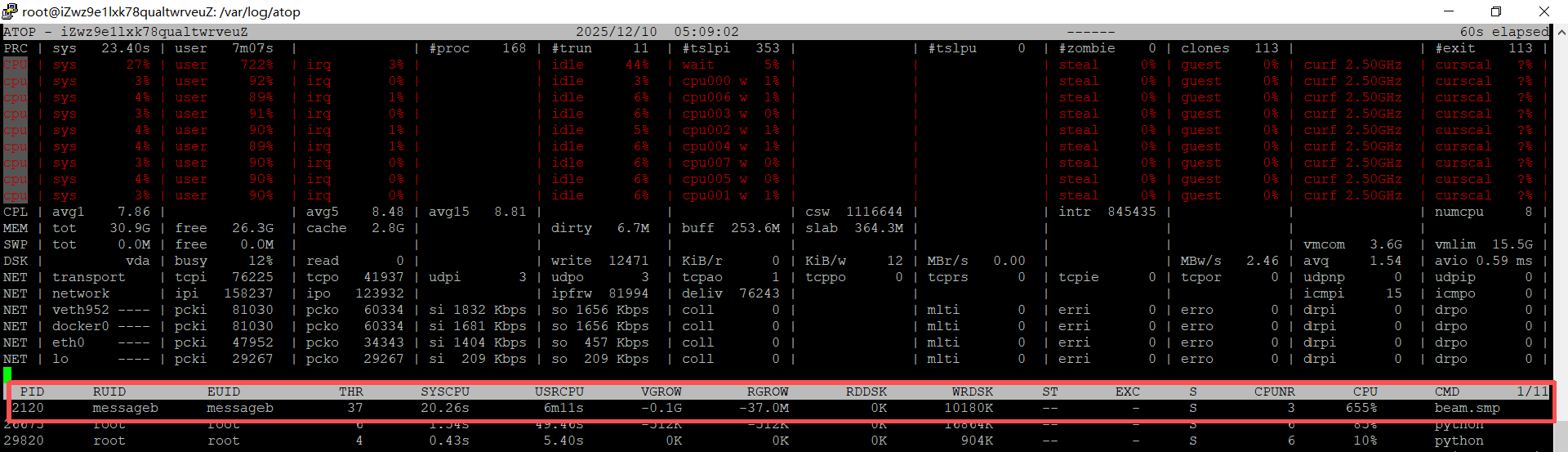Close the terminal window
Screen dimensions: 1568x452
[1543, 11]
